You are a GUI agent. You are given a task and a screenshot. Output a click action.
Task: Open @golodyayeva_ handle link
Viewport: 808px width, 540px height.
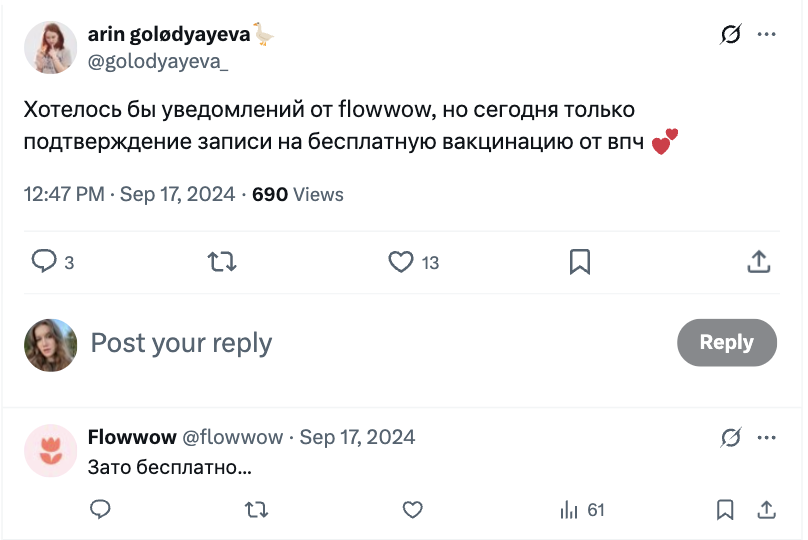tap(158, 62)
